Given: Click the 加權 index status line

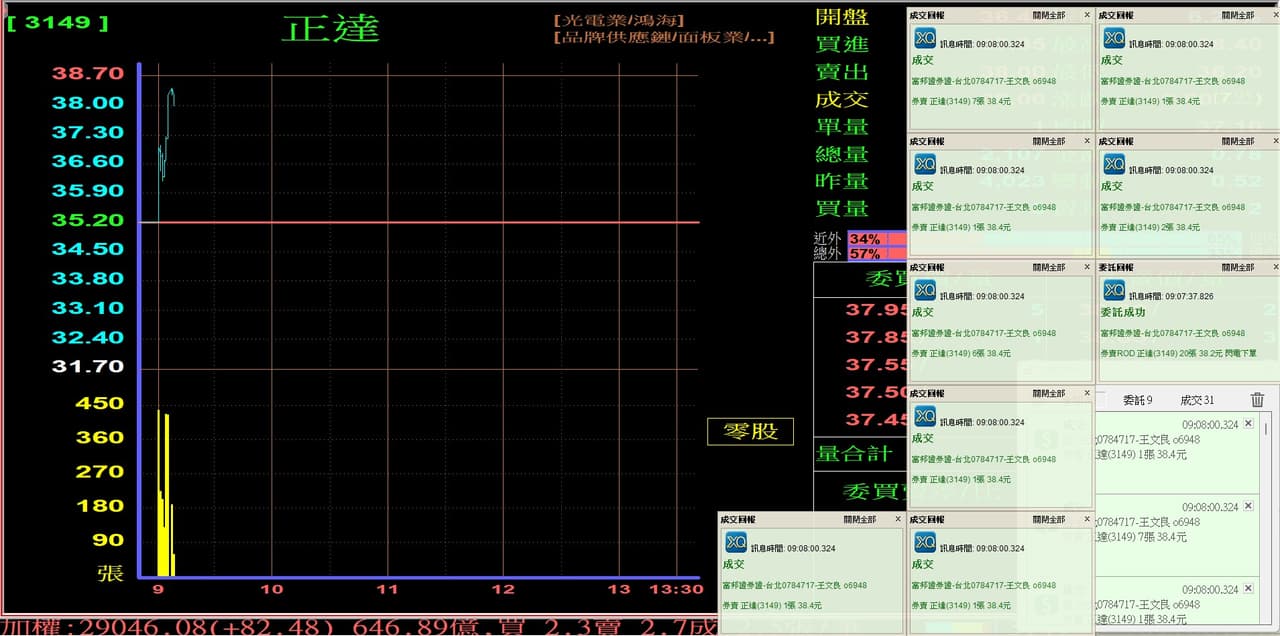Looking at the screenshot, I should (360, 627).
